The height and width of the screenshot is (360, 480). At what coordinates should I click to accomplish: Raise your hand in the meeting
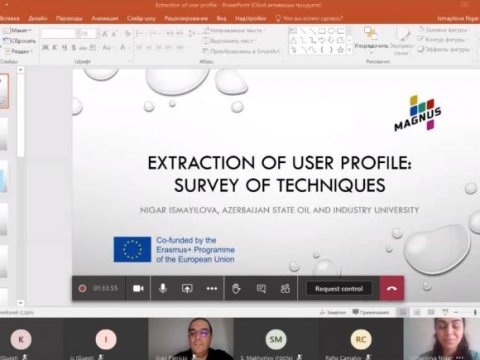(236, 288)
